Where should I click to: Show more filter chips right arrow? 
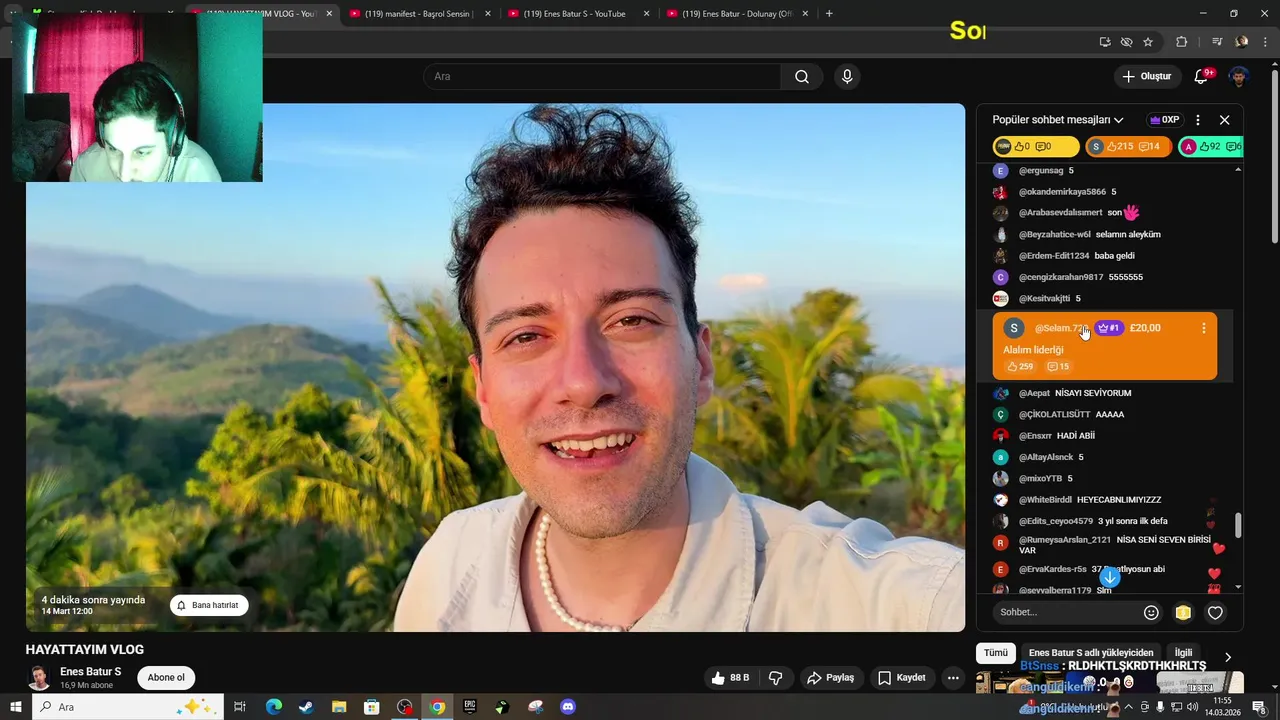pyautogui.click(x=1228, y=657)
